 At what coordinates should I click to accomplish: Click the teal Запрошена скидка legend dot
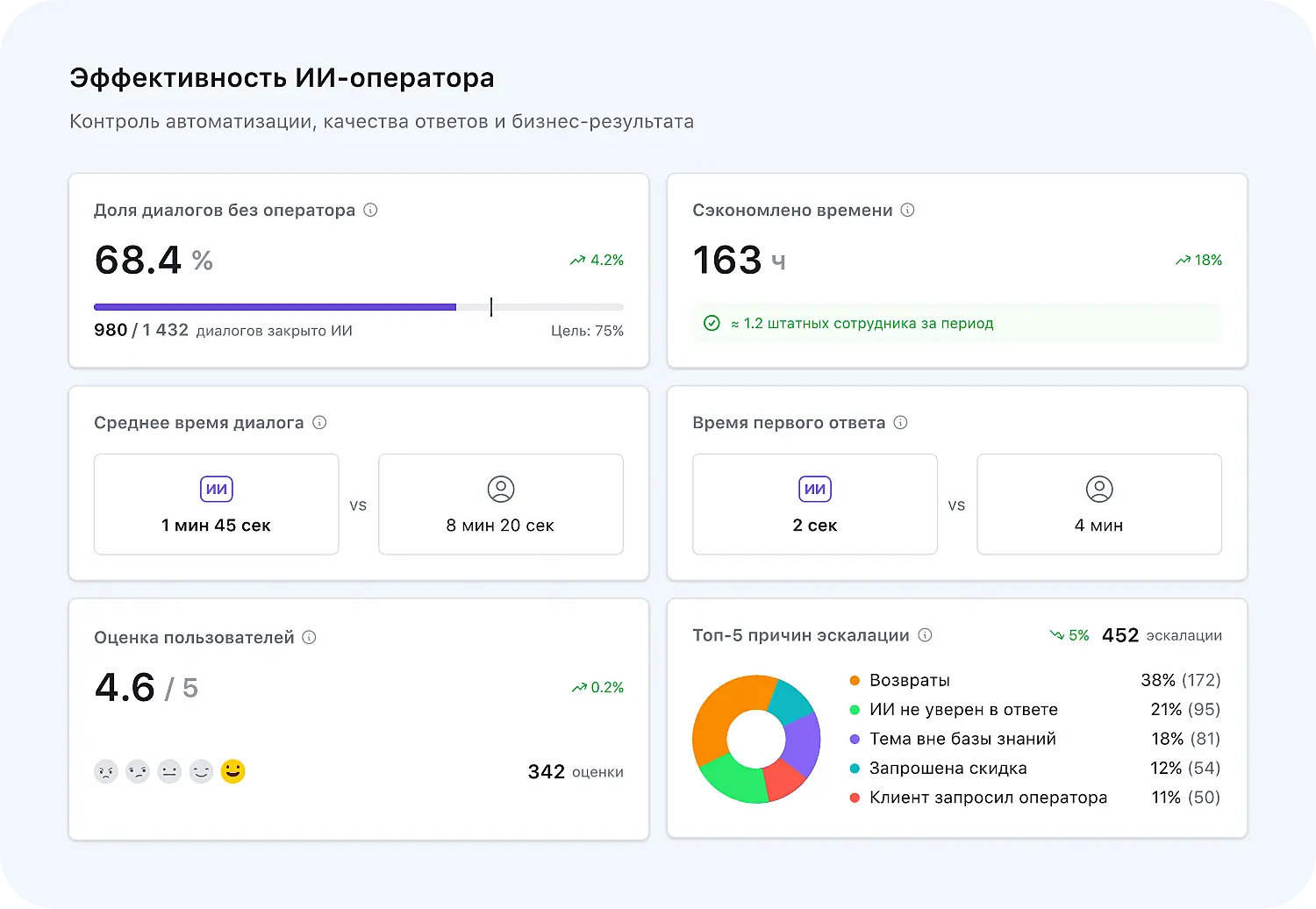(x=855, y=768)
